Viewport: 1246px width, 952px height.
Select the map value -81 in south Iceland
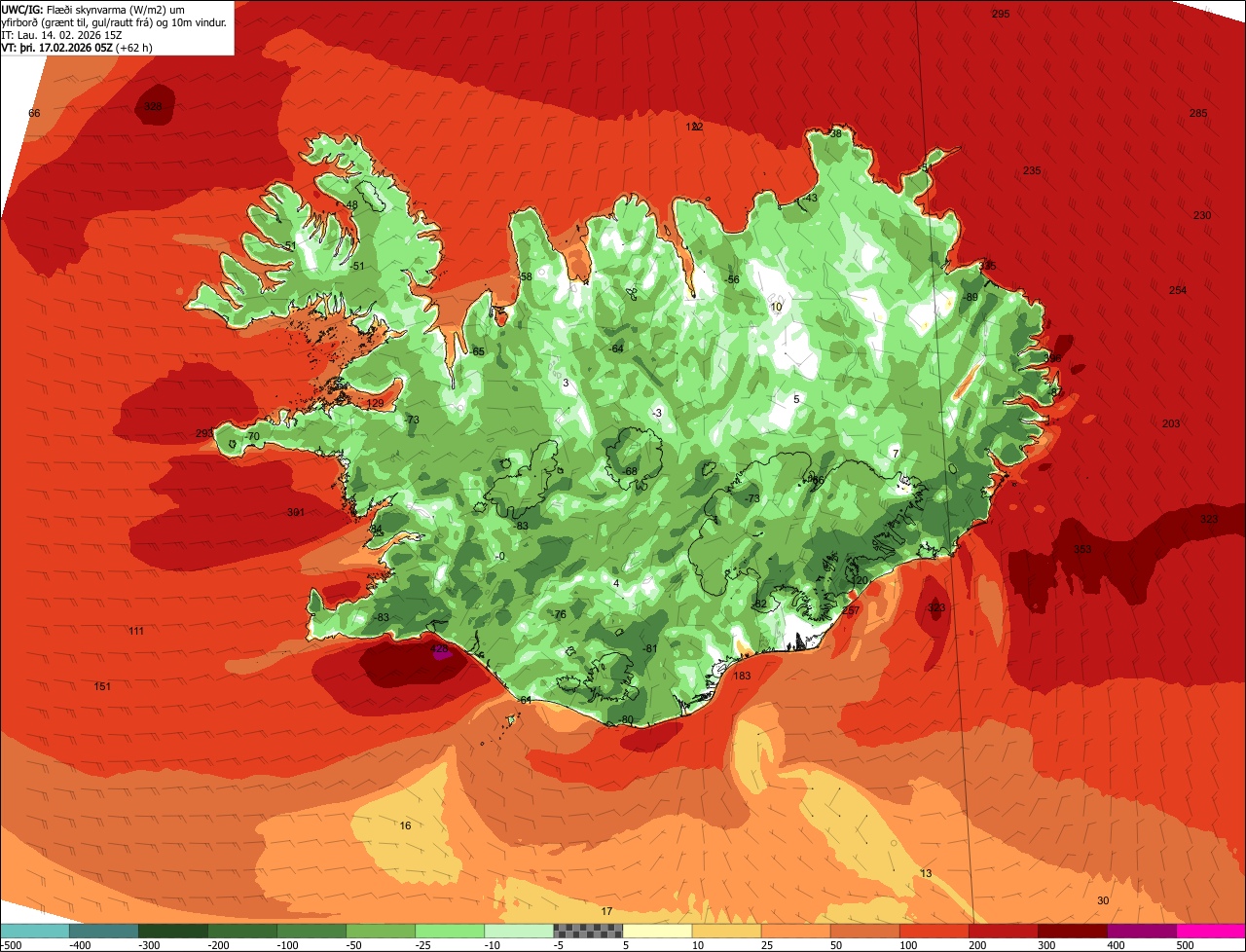click(649, 649)
